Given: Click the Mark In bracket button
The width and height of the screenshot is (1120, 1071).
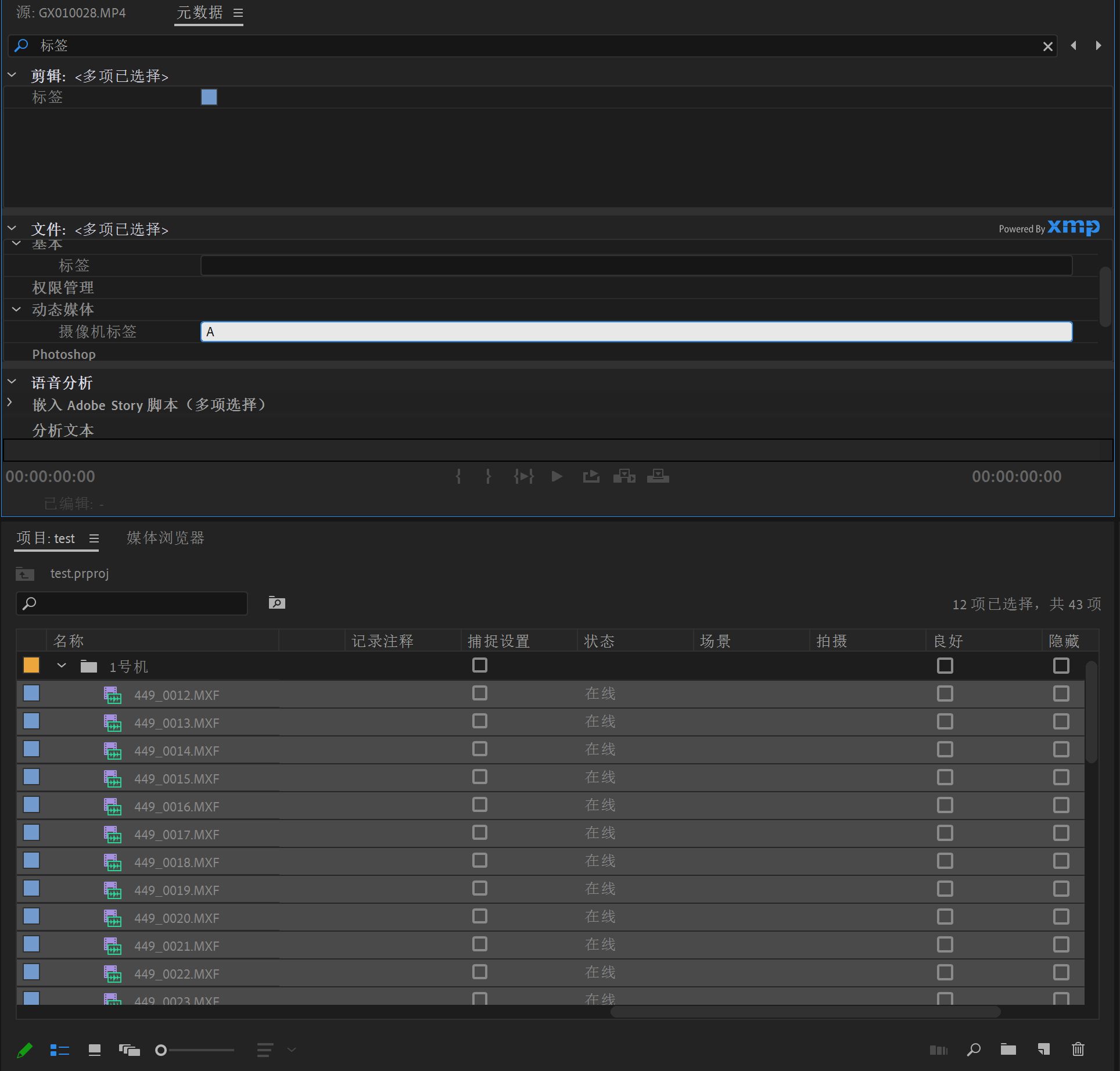Looking at the screenshot, I should click(x=458, y=477).
